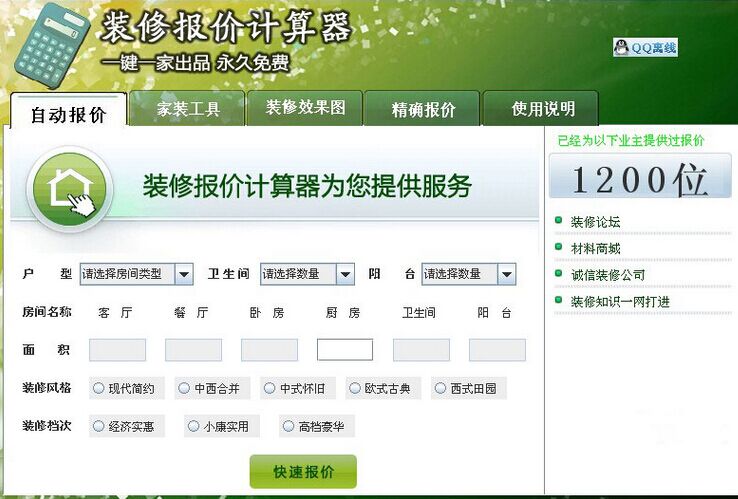Viewport: 738px width, 499px height.
Task: Expand the 户型 room type dropdown
Action: tap(184, 274)
